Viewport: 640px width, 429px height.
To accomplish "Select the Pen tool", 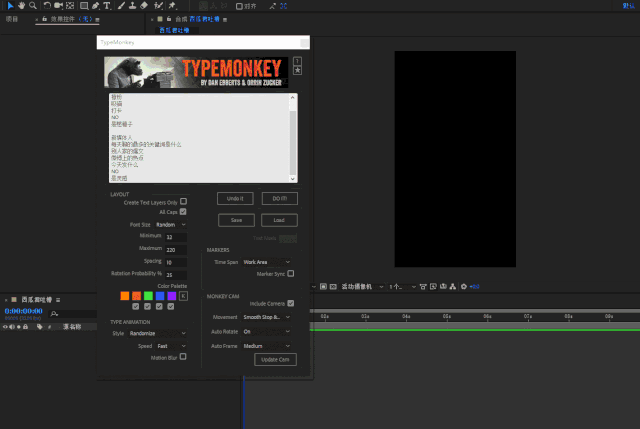I will 96,6.
